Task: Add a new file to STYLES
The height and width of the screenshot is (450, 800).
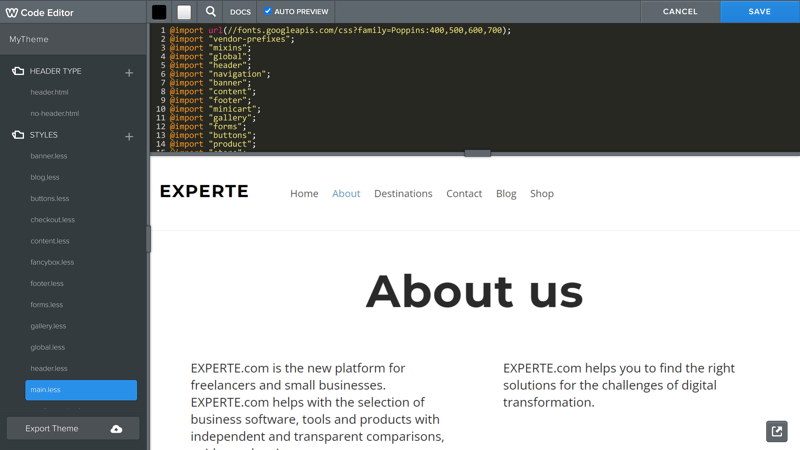Action: click(x=129, y=137)
